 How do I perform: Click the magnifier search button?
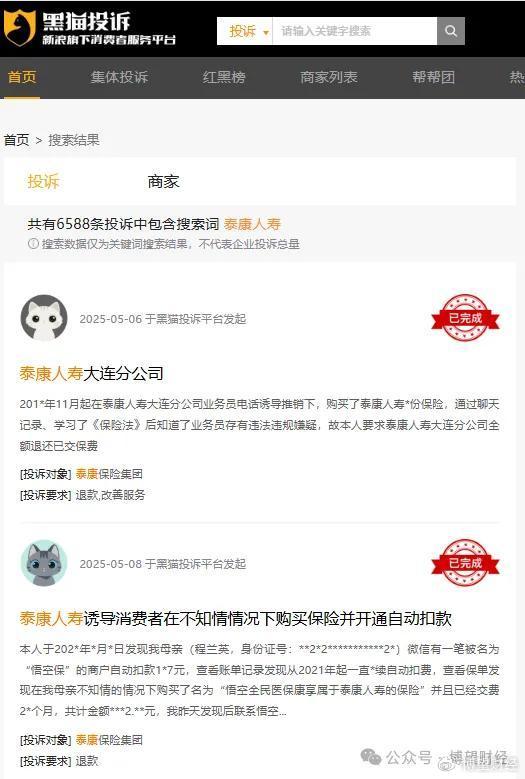pos(450,31)
